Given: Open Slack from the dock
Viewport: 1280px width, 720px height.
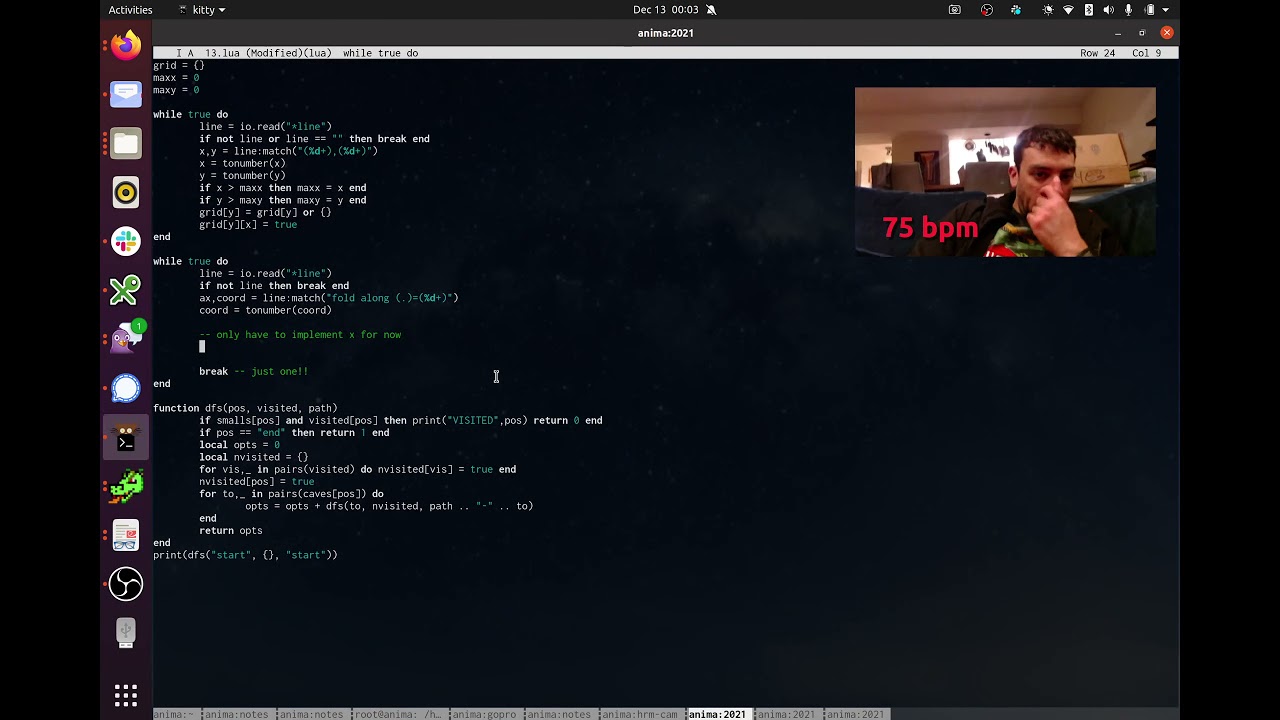Looking at the screenshot, I should 126,241.
